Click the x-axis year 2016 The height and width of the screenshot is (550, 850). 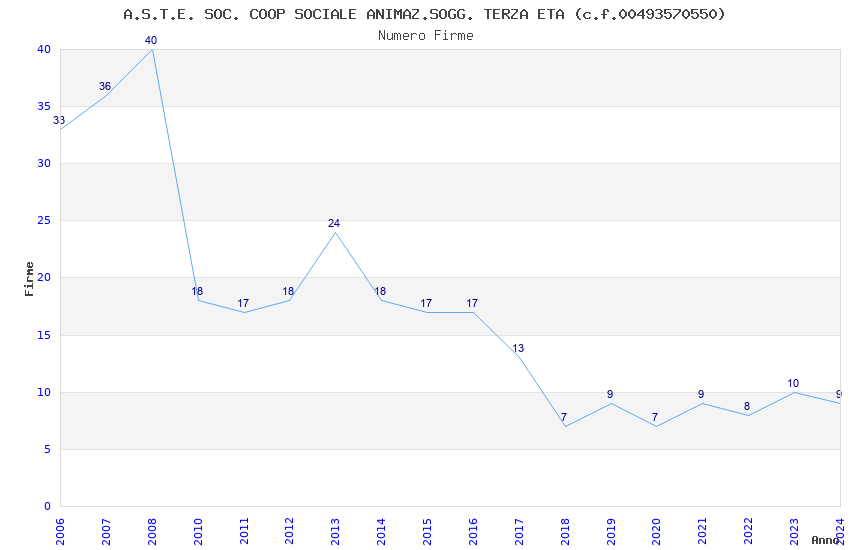(473, 531)
